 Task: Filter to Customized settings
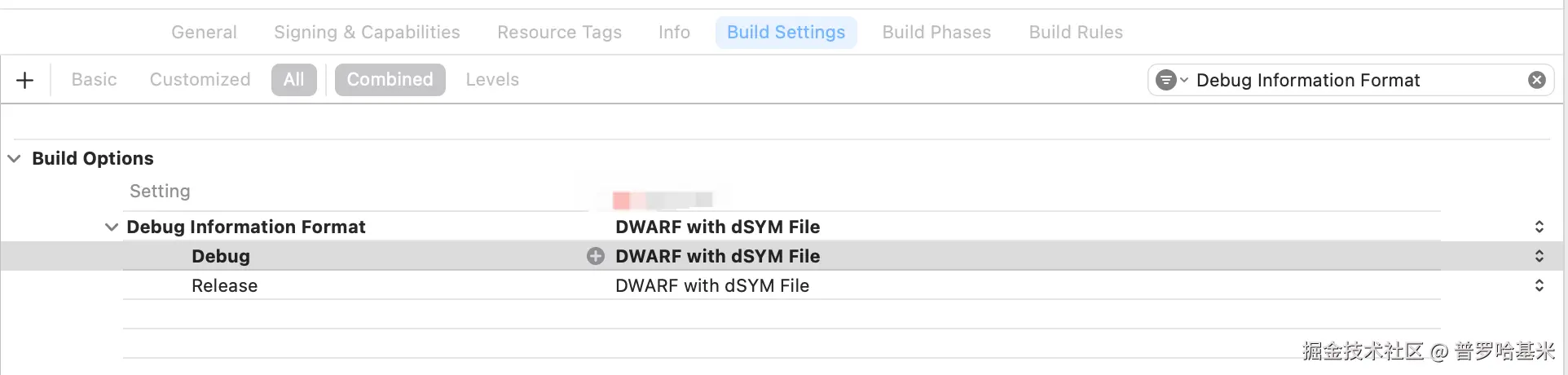200,80
